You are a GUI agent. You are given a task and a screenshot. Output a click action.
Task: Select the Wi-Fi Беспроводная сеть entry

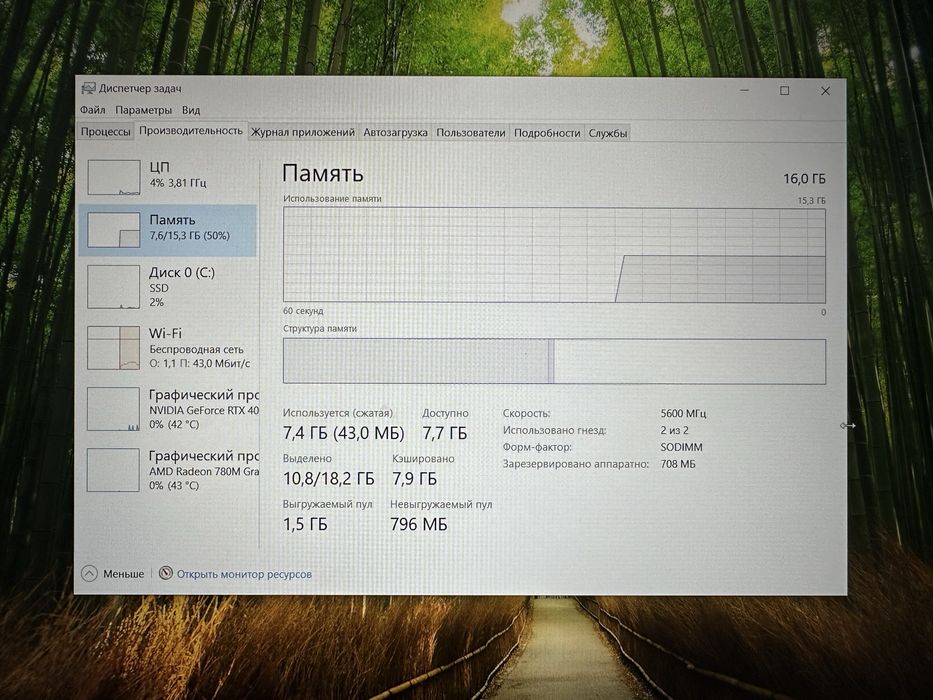pos(168,348)
